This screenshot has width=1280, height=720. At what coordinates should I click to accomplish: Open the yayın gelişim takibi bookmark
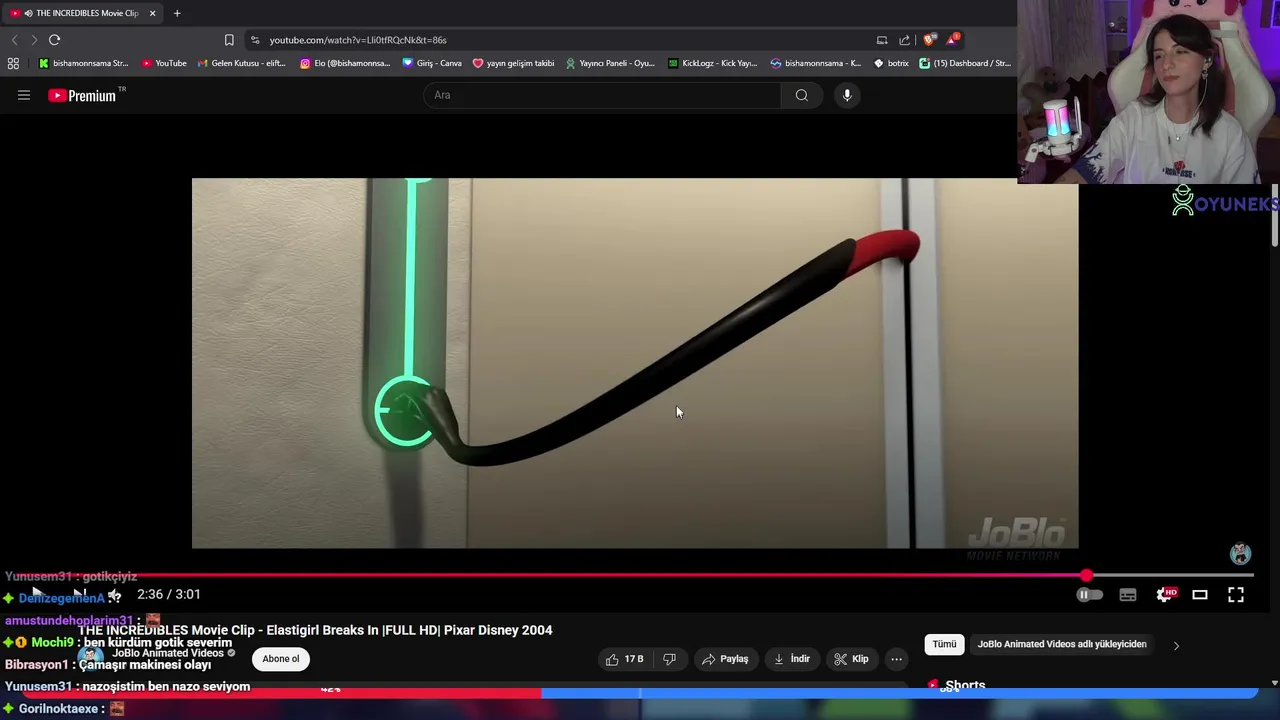click(x=513, y=63)
